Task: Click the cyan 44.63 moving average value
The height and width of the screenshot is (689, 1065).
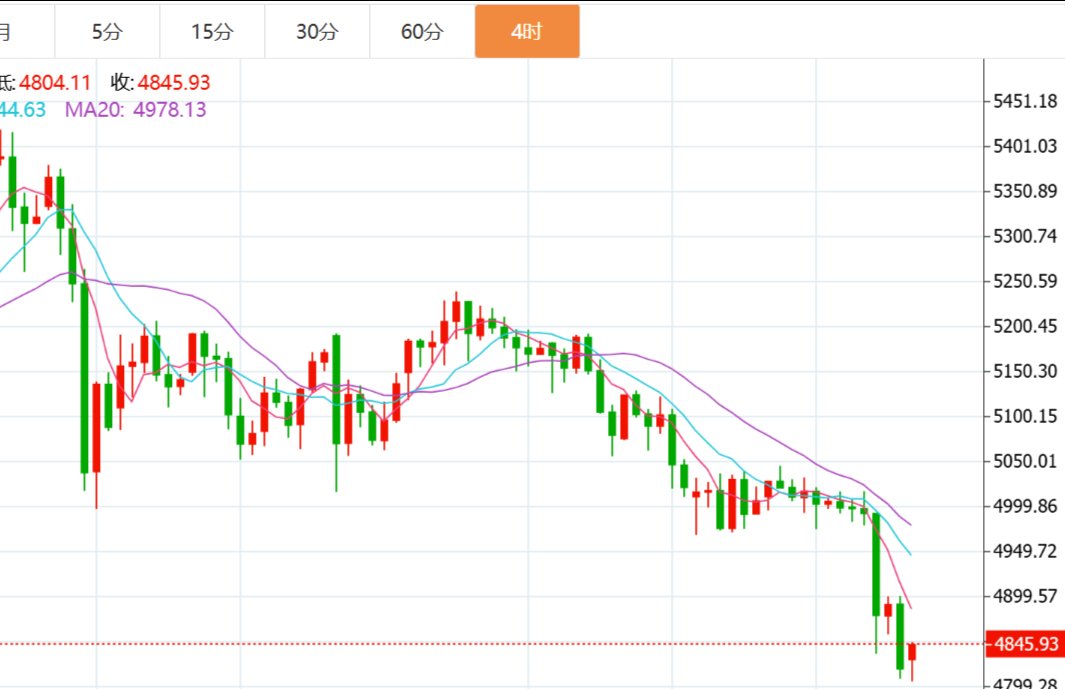Action: (22, 110)
